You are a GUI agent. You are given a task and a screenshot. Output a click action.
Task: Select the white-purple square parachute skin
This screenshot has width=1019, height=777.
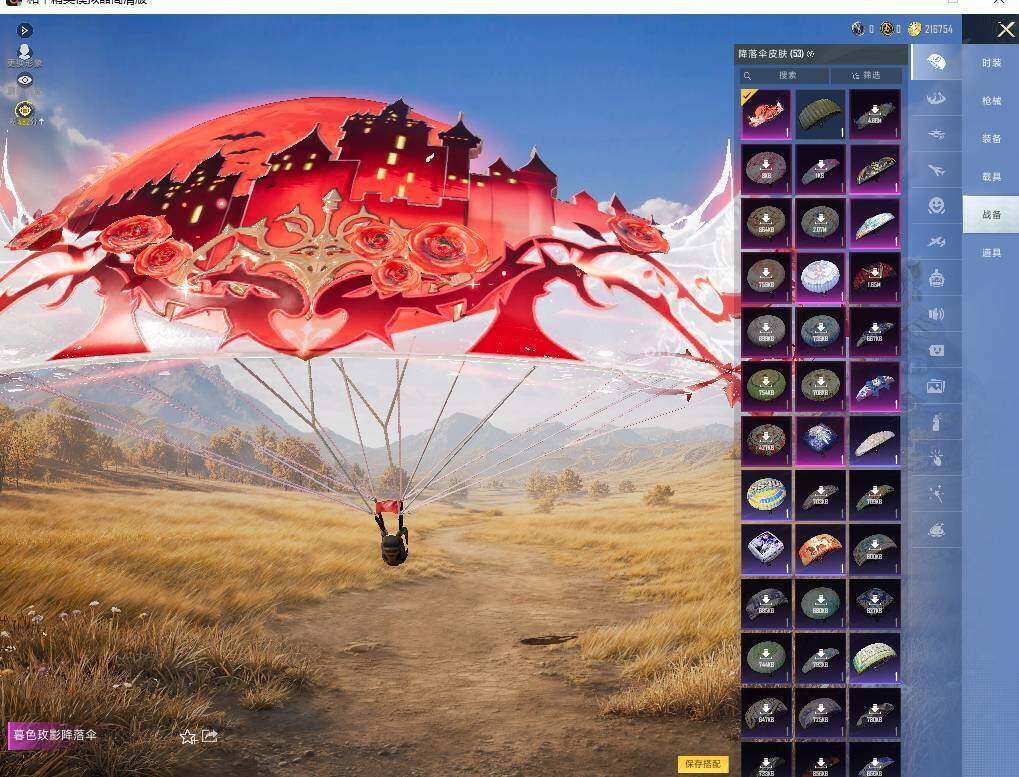pos(766,550)
